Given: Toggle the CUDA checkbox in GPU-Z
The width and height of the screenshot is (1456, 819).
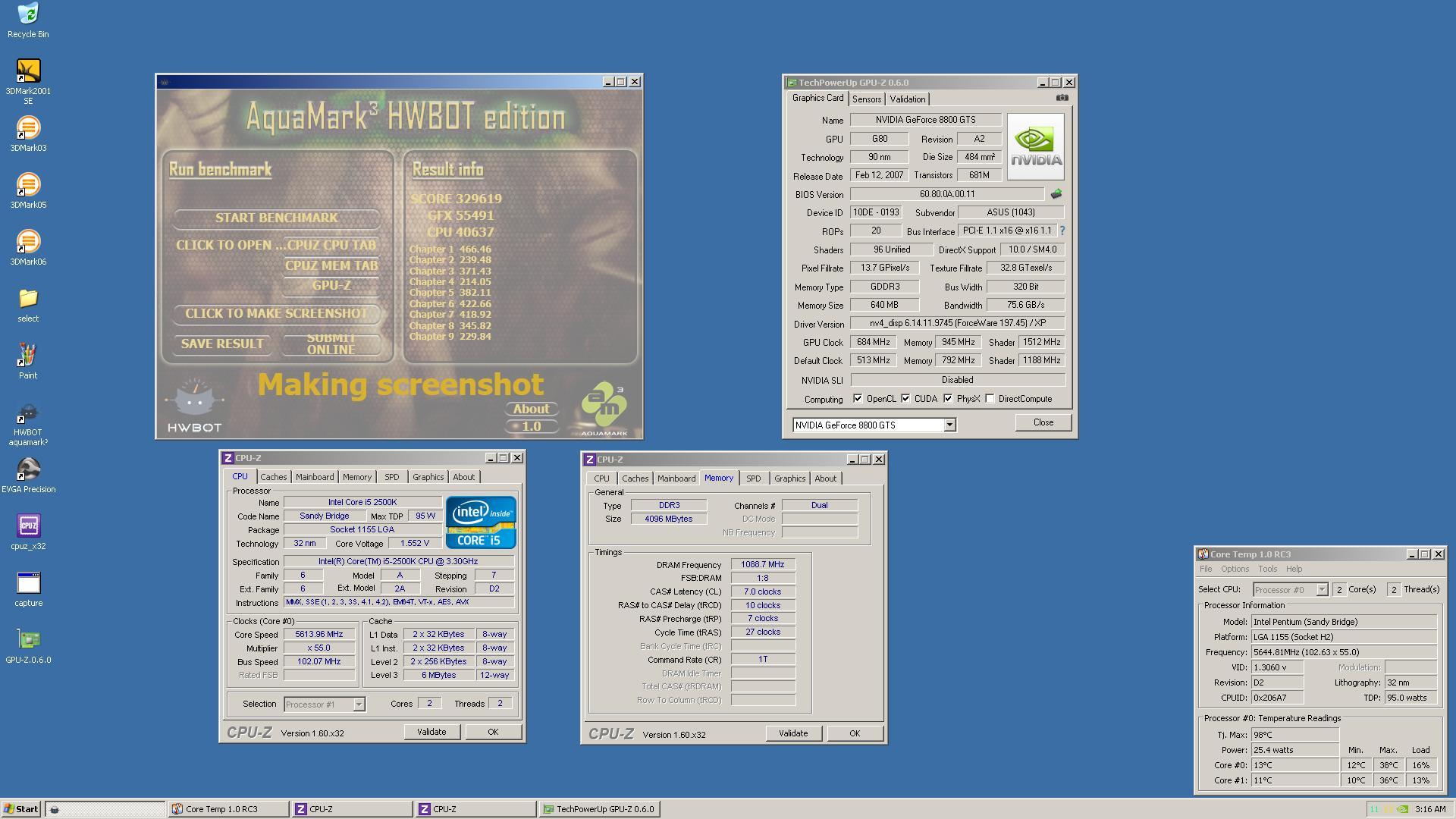Looking at the screenshot, I should pyautogui.click(x=905, y=398).
